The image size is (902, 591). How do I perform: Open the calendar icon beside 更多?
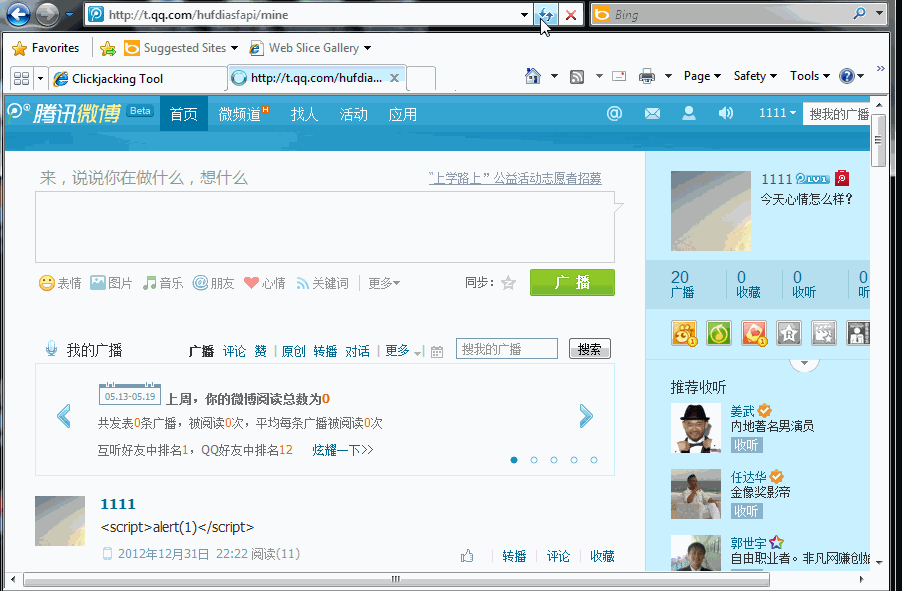(x=437, y=352)
